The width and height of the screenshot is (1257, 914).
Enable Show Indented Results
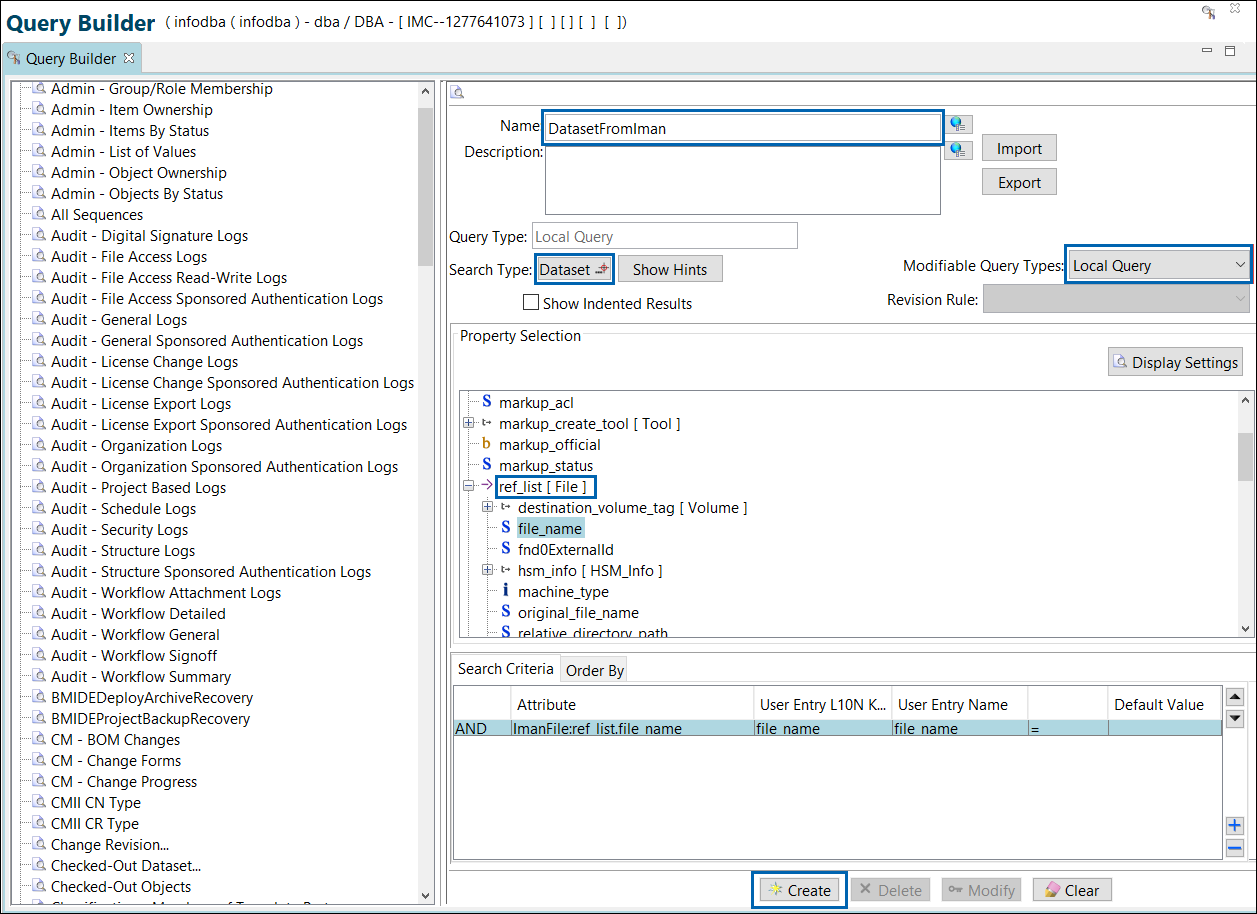click(530, 302)
